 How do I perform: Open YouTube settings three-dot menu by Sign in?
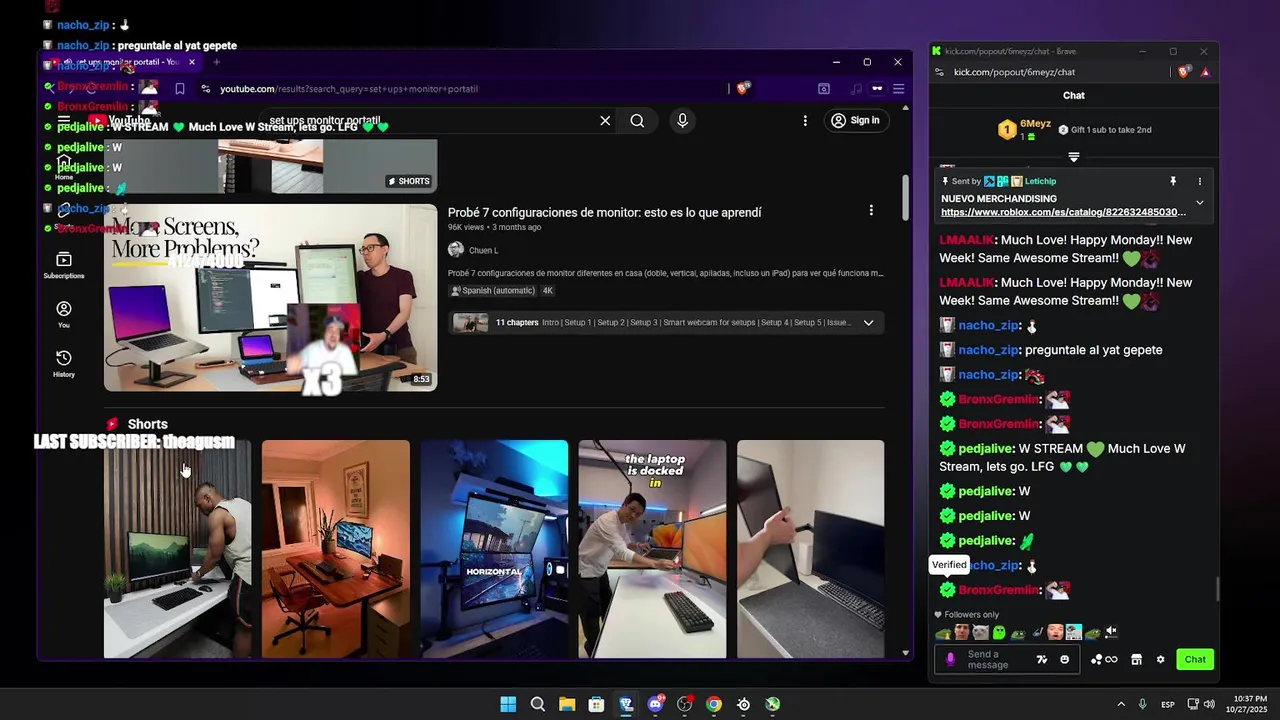pos(805,120)
